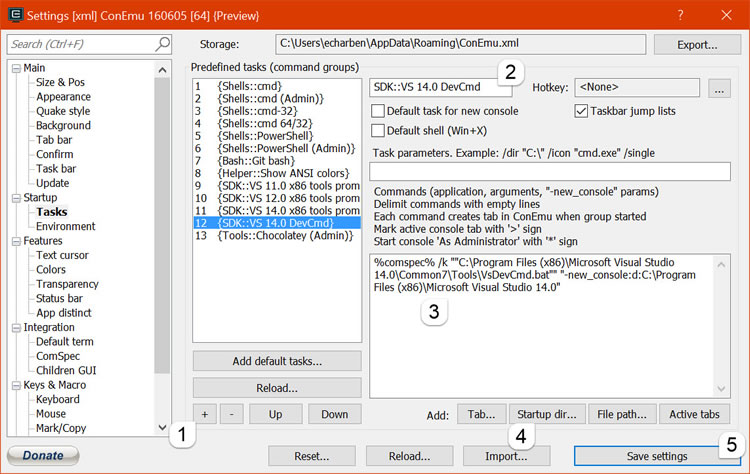Viewport: 750px width, 474px height.
Task: Open Background settings page
Action: tap(63, 125)
